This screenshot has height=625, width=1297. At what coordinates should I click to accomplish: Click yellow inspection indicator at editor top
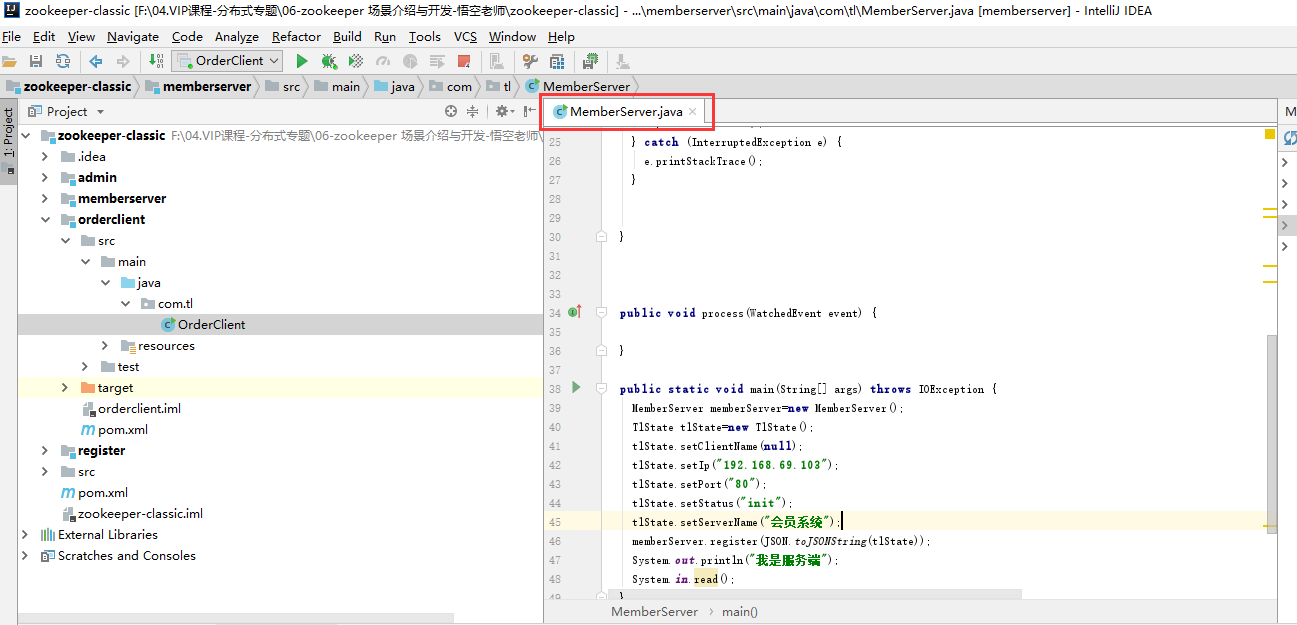click(1270, 134)
